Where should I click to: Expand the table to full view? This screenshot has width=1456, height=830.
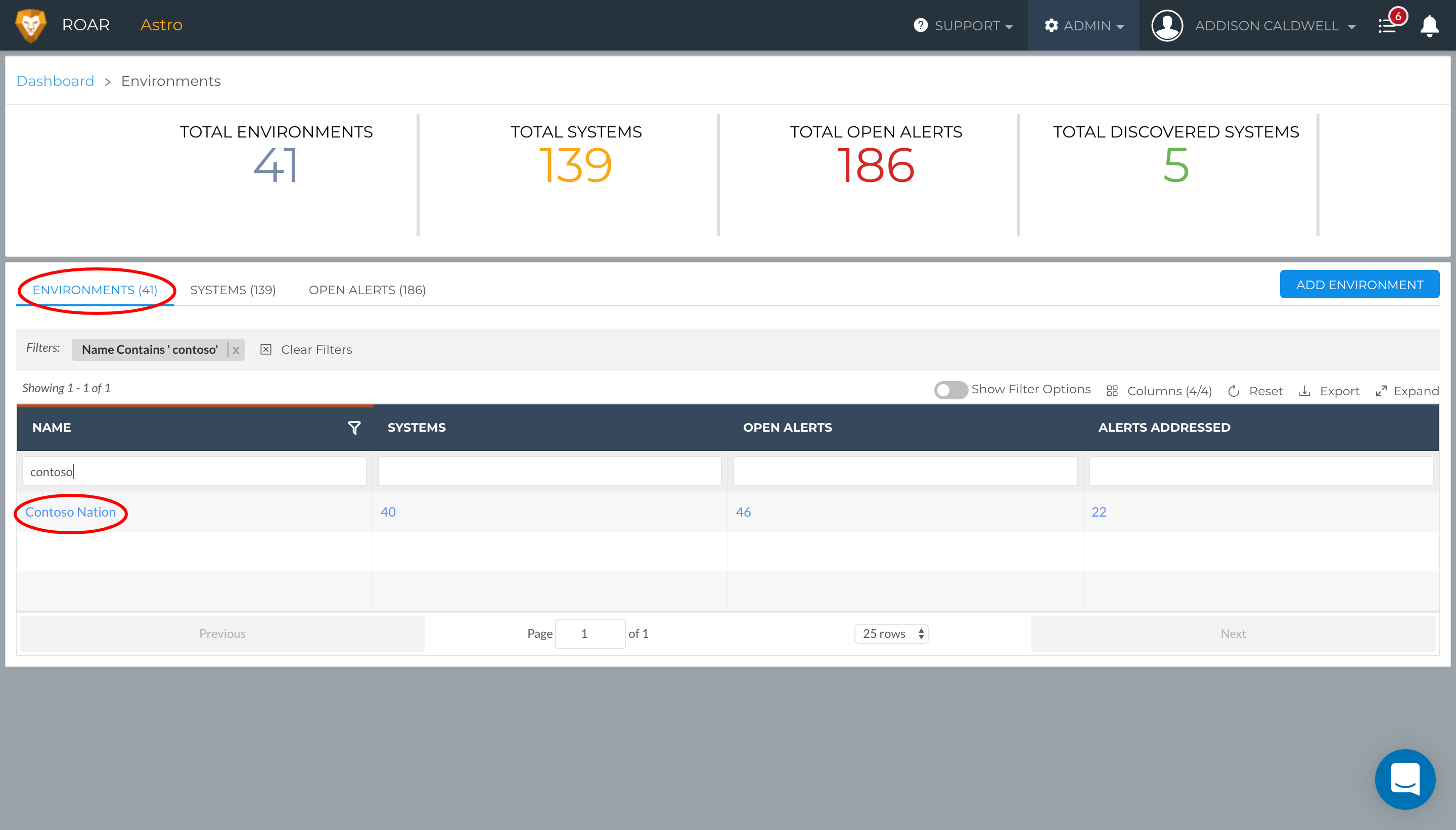pyautogui.click(x=1407, y=391)
